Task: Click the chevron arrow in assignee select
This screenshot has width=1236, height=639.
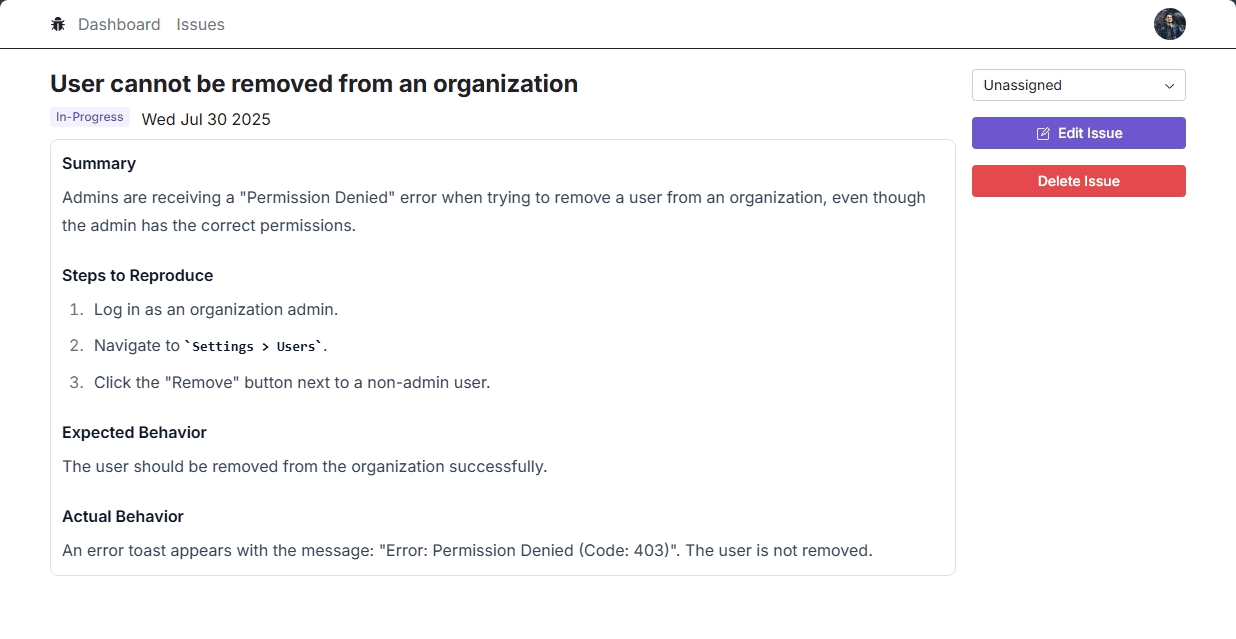Action: (1169, 86)
